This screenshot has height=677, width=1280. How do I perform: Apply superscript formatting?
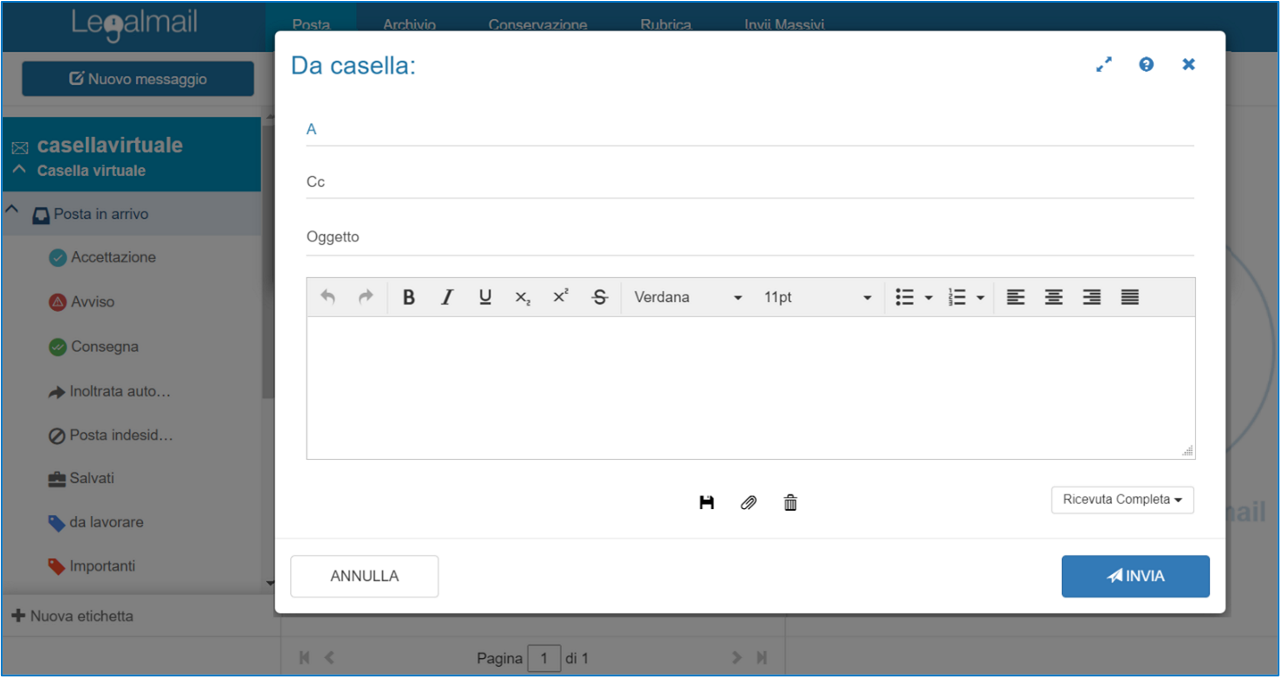coord(561,297)
